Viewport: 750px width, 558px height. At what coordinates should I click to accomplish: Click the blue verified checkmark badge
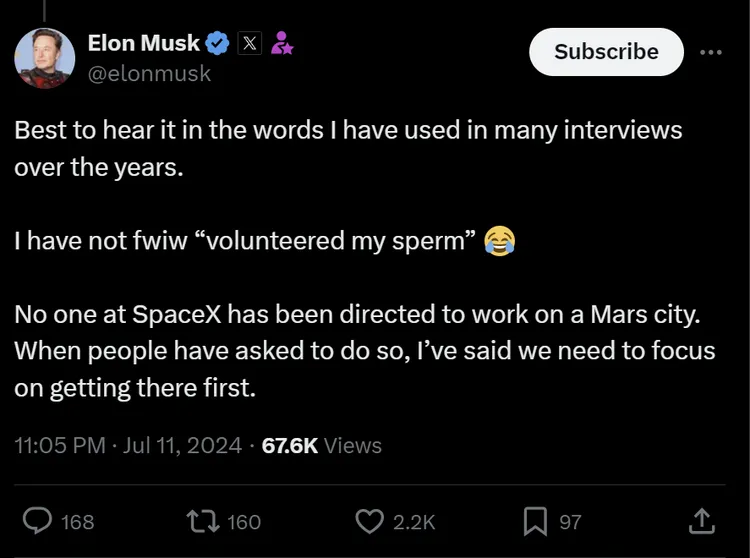point(219,43)
